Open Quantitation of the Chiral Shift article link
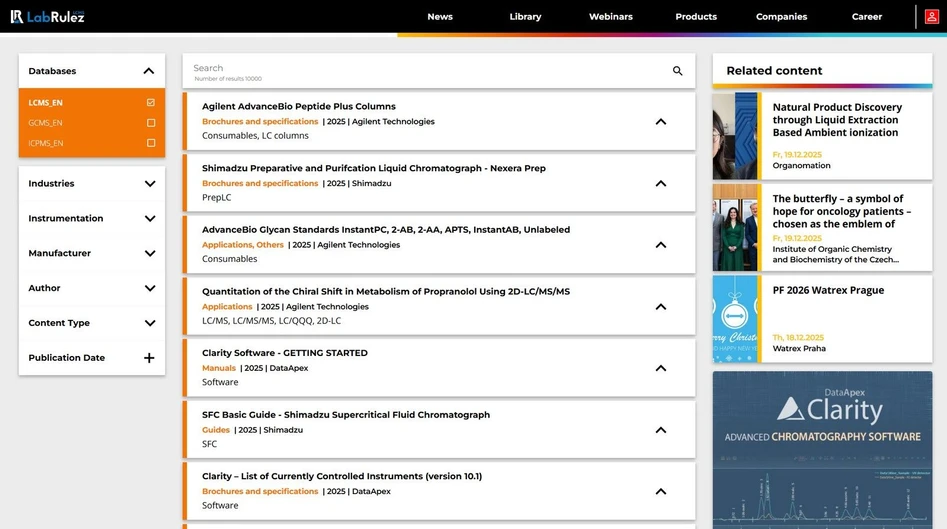Screen dimensions: 947x529 click(x=385, y=292)
